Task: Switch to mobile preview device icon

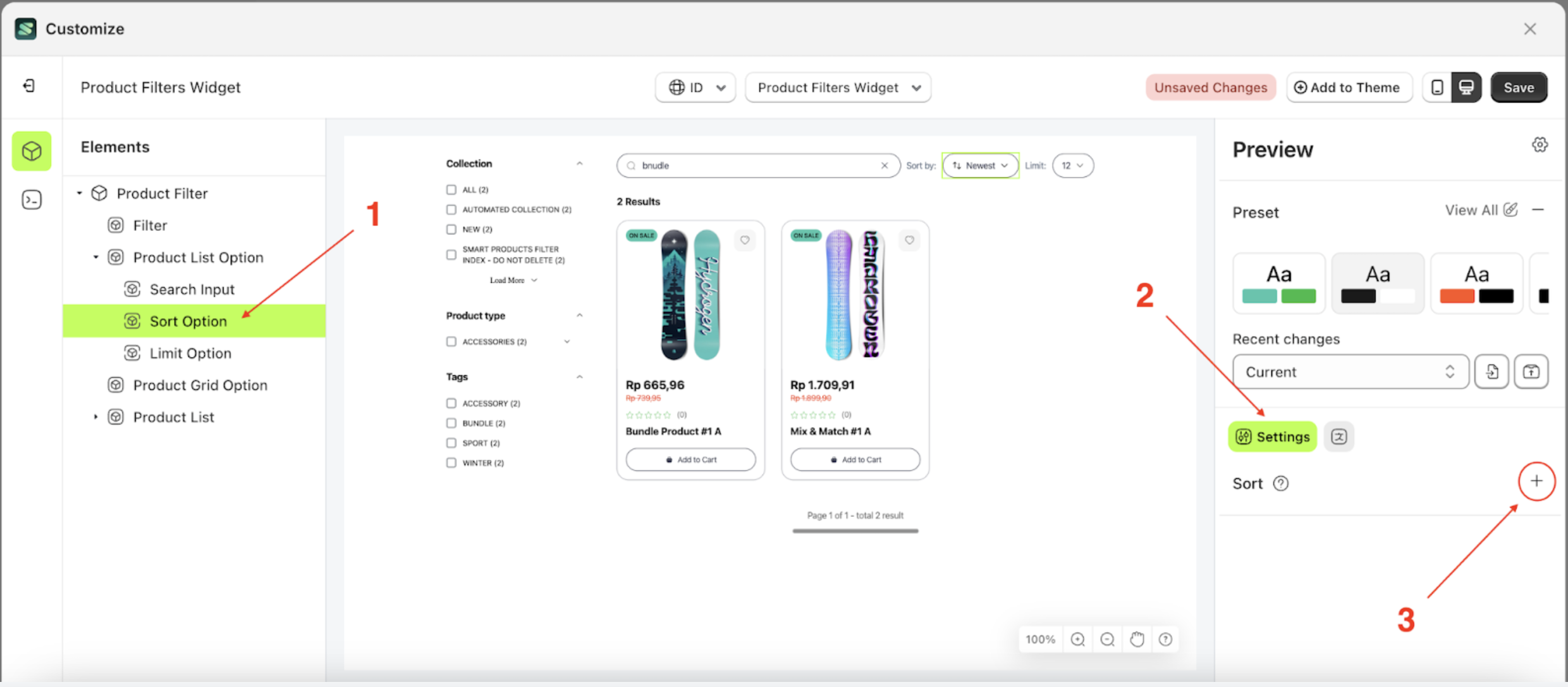Action: point(1437,87)
